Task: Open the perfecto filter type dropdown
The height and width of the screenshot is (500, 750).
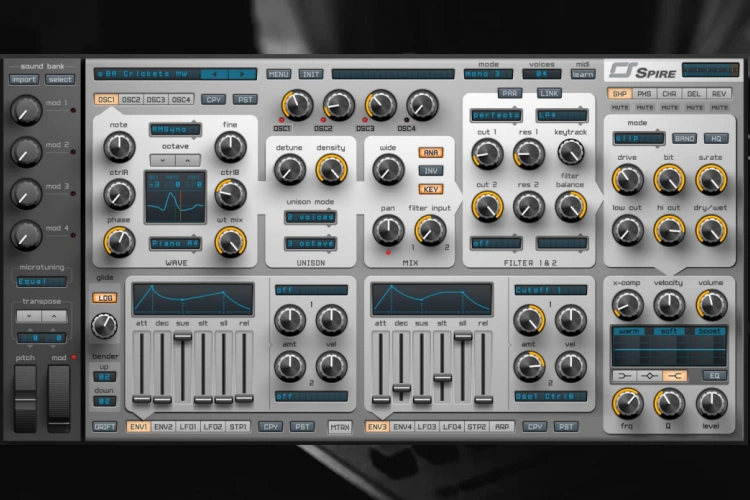Action: 496,115
